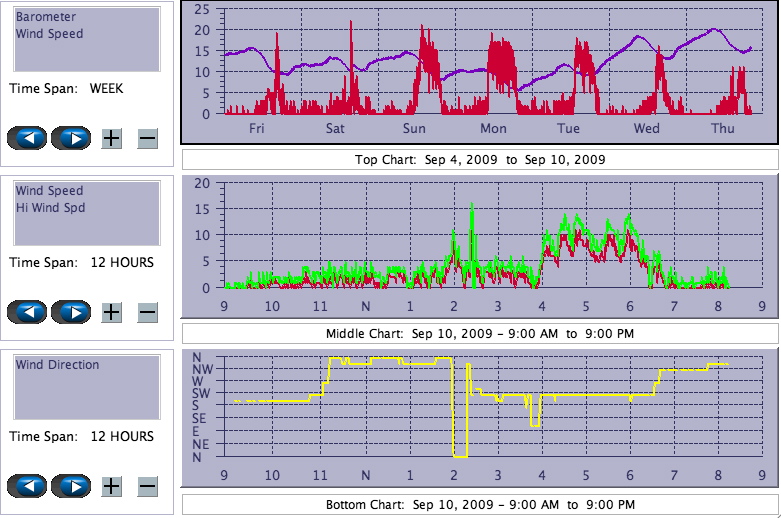
Task: Click the forward arrow for the Wind Direction chart
Action: 71,486
